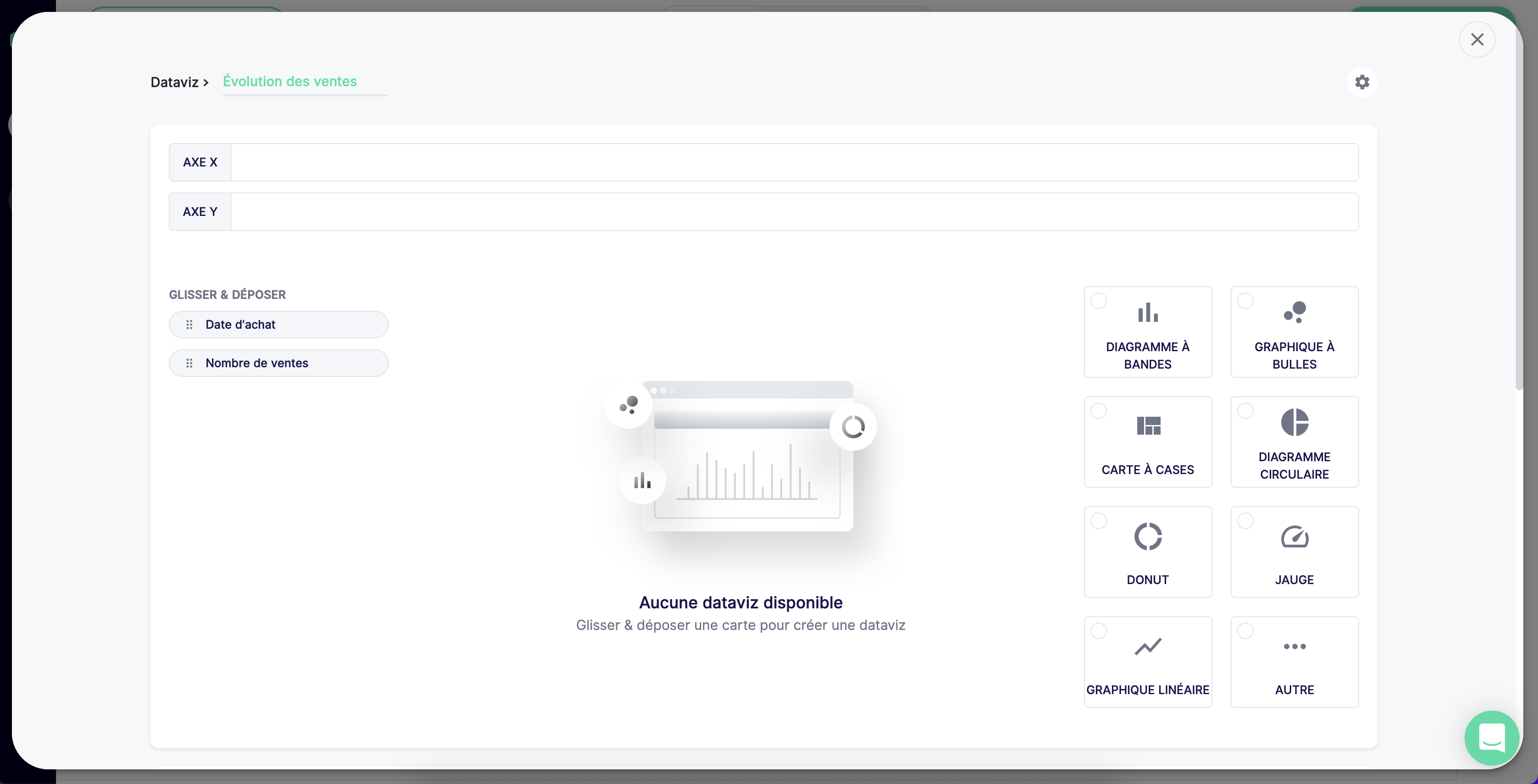Click the donut ring icon
The height and width of the screenshot is (784, 1538).
pos(1147,536)
